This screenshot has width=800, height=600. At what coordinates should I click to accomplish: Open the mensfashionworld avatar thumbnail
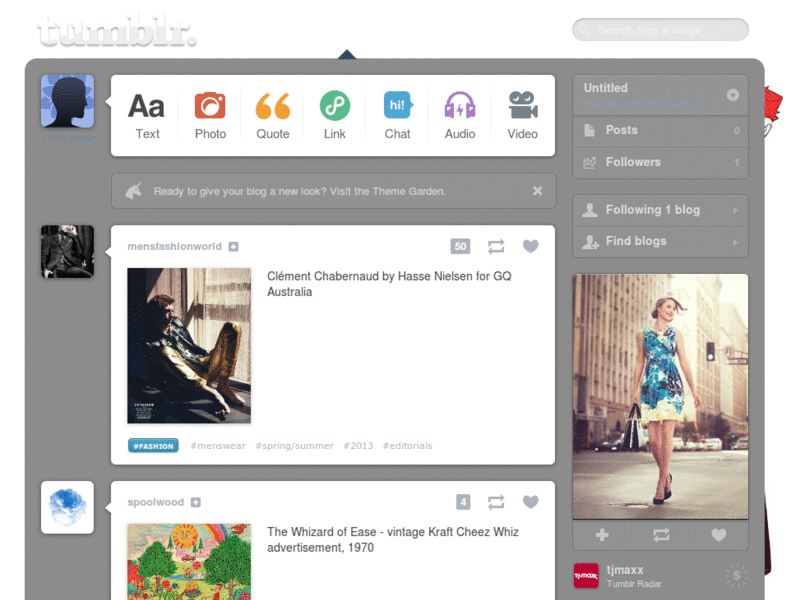67,252
